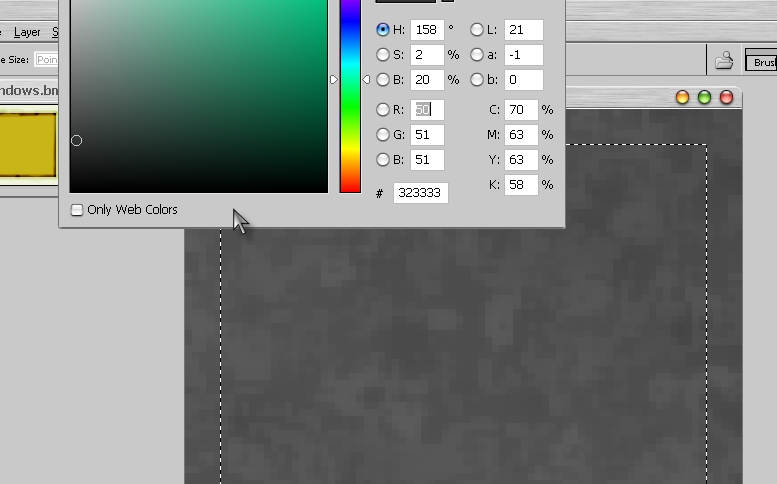Switch to the Brushes palette tab

coord(762,62)
